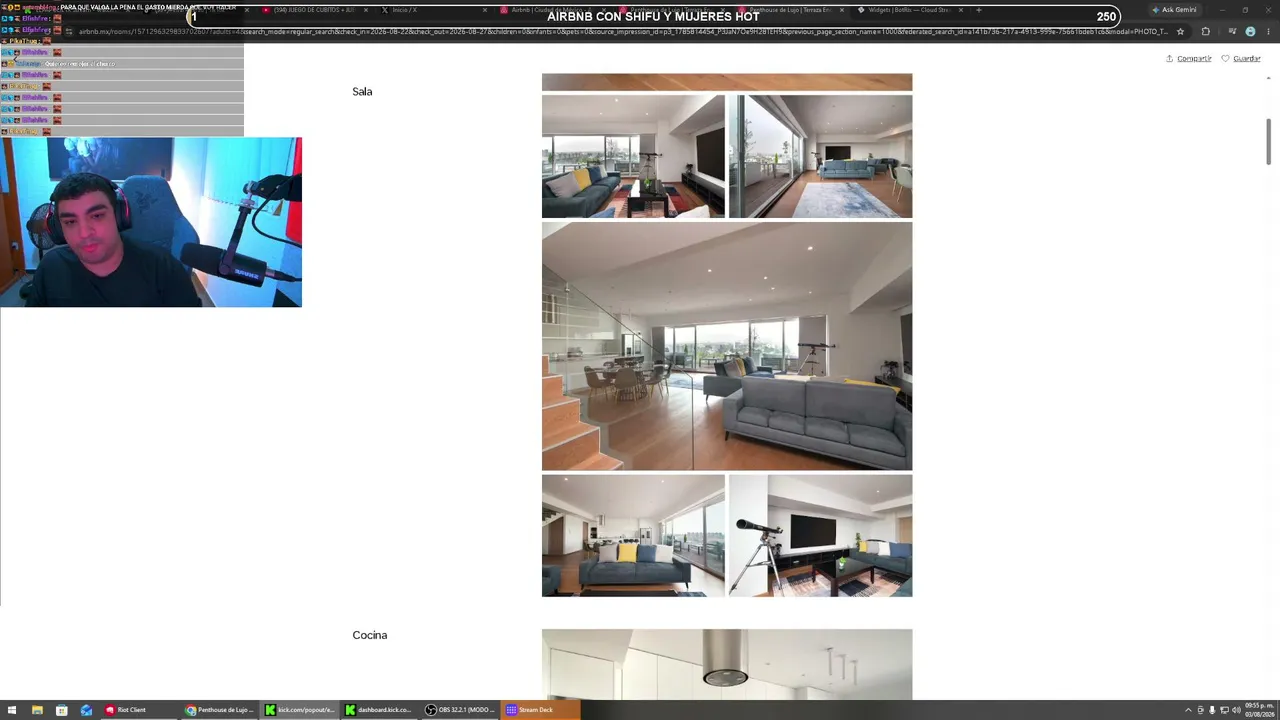Open the large living room photo with staircase
The height and width of the screenshot is (720, 1280).
tap(727, 346)
